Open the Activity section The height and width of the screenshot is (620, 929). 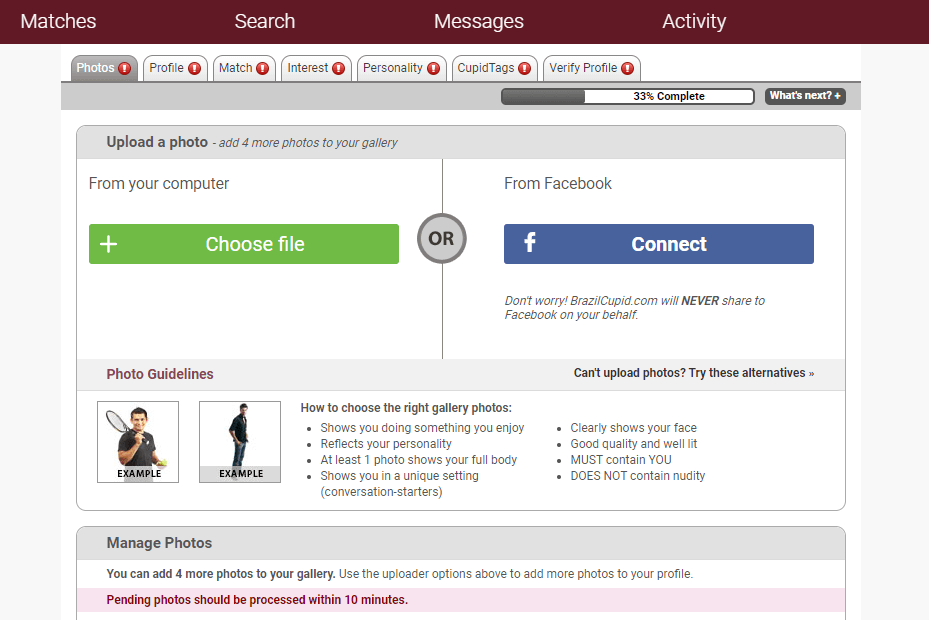tap(694, 21)
